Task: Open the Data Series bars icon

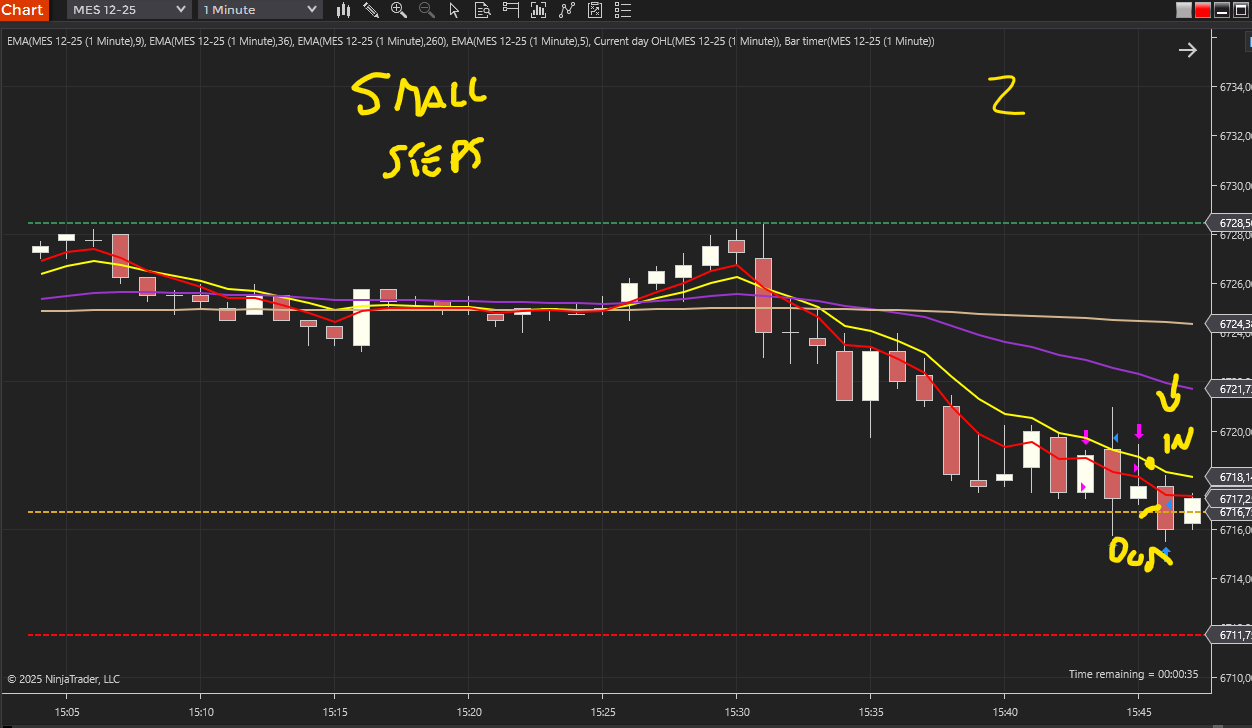Action: coord(539,10)
